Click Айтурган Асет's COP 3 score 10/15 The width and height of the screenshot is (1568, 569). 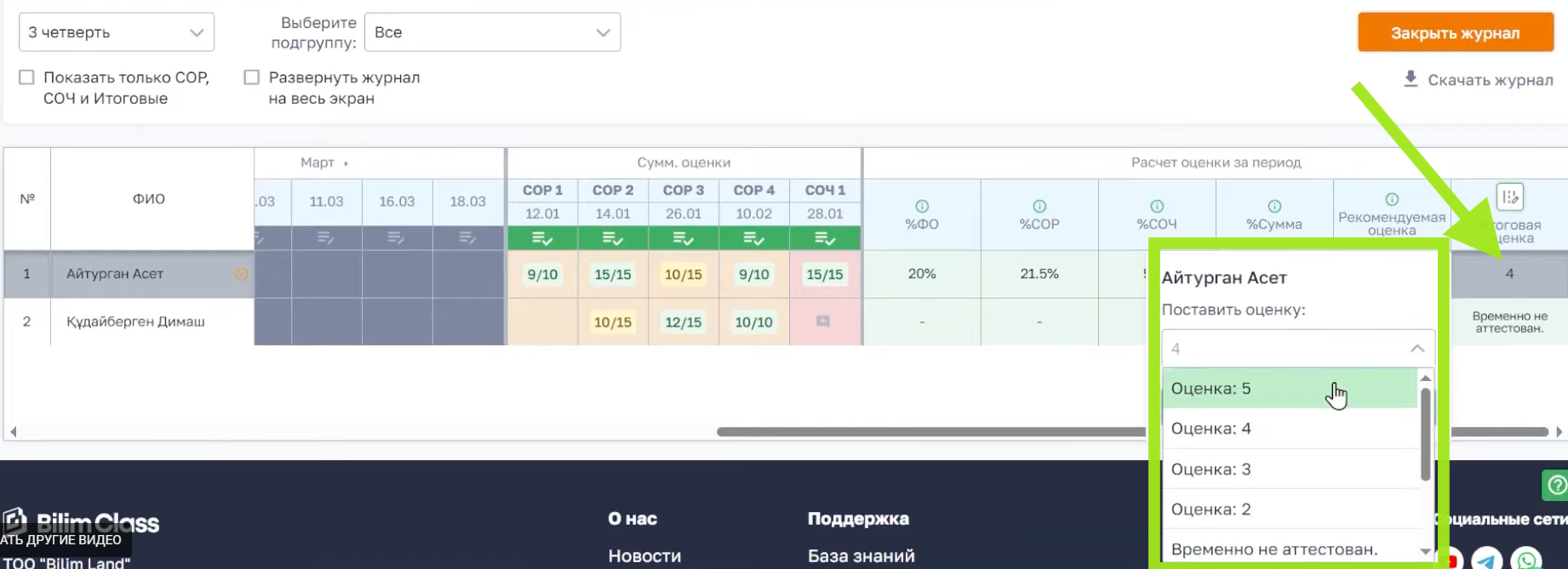pyautogui.click(x=684, y=274)
